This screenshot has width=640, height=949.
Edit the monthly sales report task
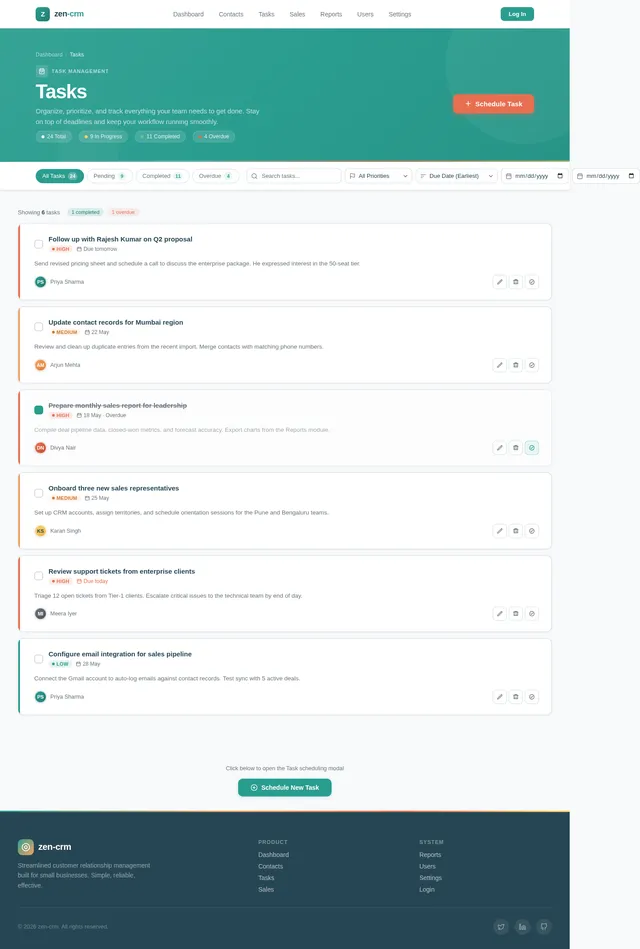[x=500, y=448]
